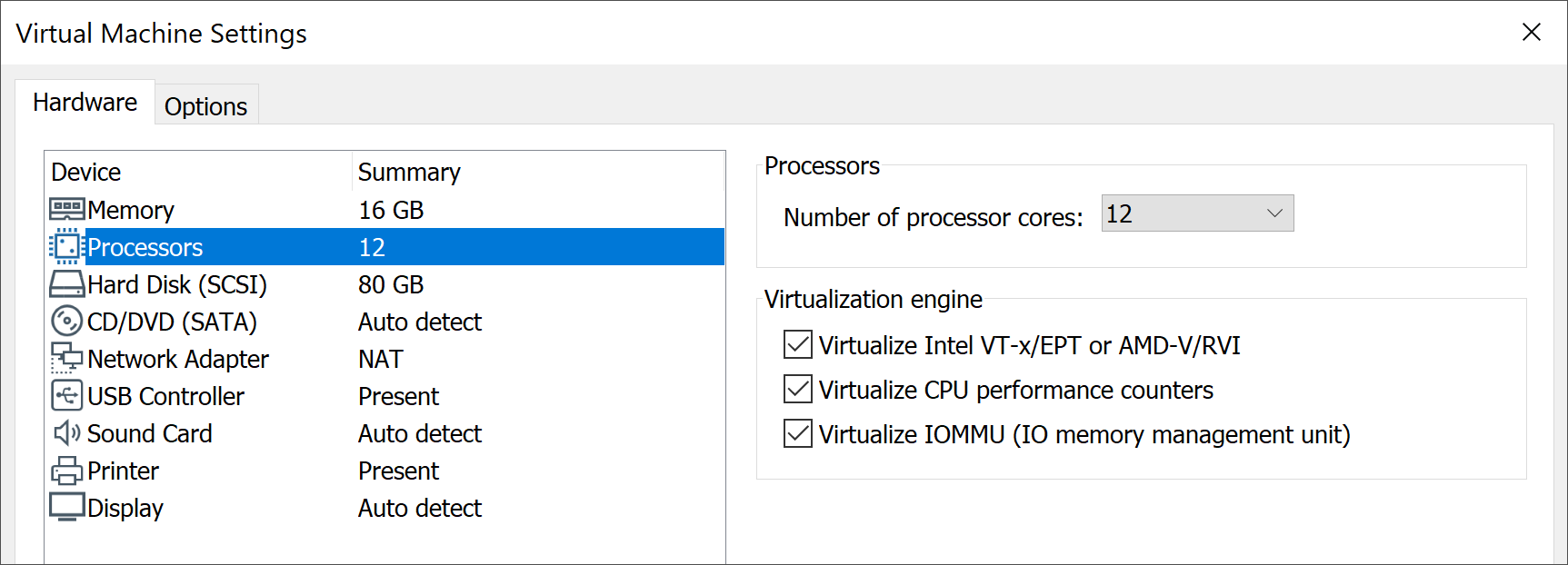The image size is (1568, 565).
Task: Click the NAT network summary
Action: point(381,359)
